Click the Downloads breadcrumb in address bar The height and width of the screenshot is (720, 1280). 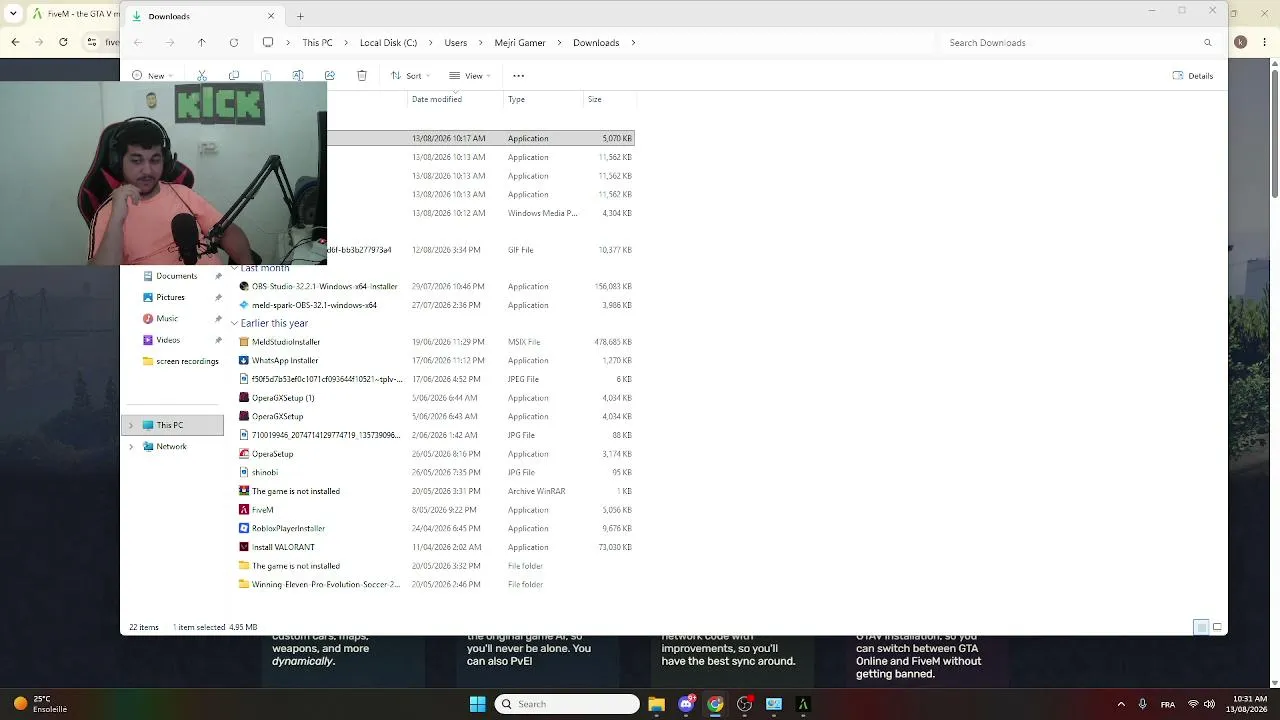(596, 43)
